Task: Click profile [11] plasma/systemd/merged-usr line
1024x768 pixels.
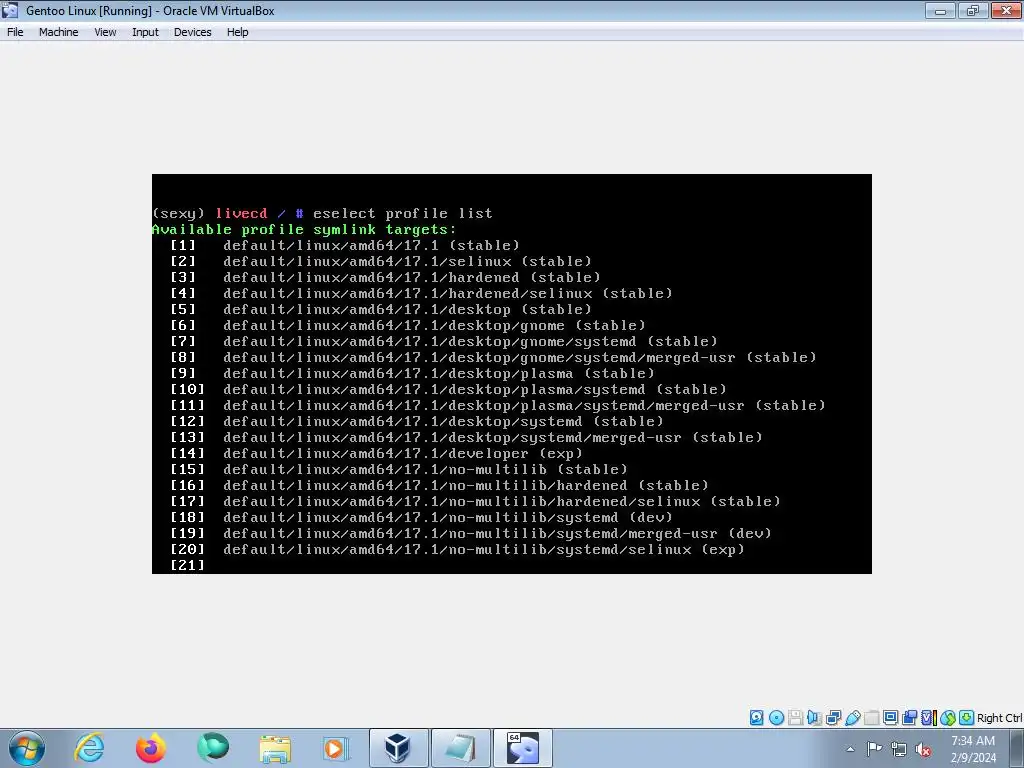Action: (x=498, y=406)
